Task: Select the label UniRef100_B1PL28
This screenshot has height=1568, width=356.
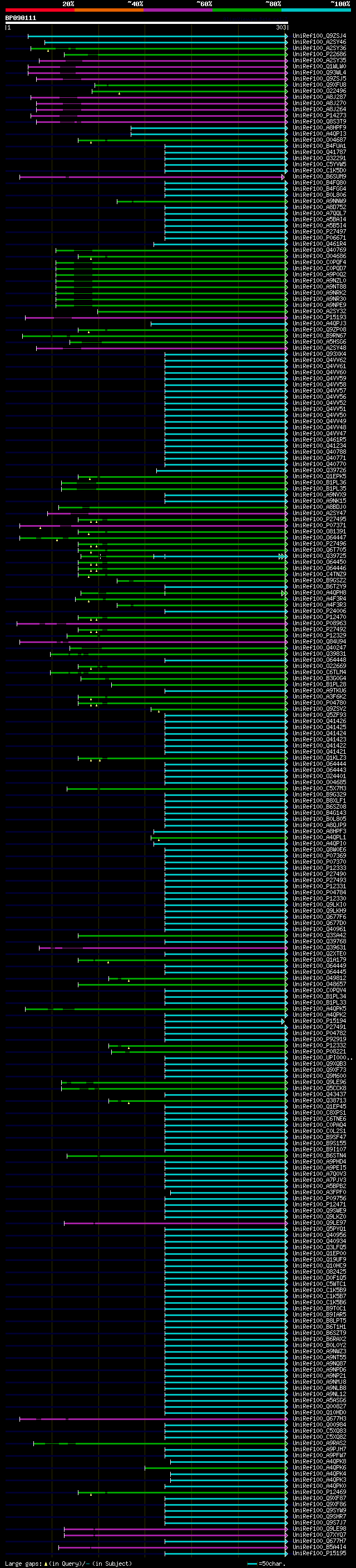Action: pos(319,684)
